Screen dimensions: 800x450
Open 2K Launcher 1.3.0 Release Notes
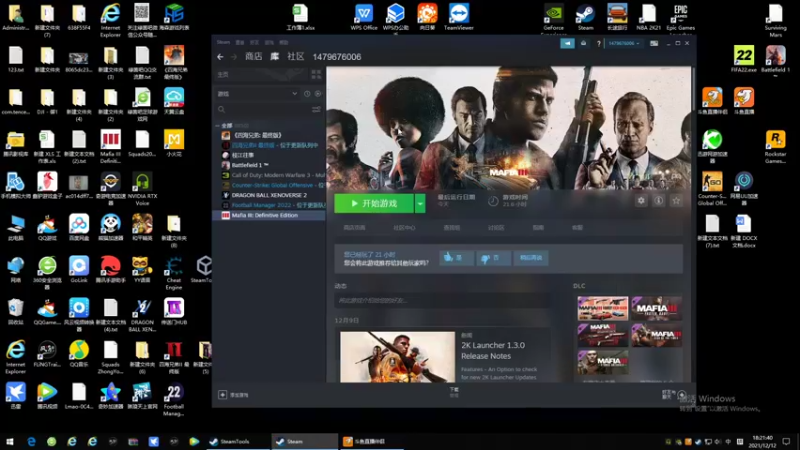493,351
